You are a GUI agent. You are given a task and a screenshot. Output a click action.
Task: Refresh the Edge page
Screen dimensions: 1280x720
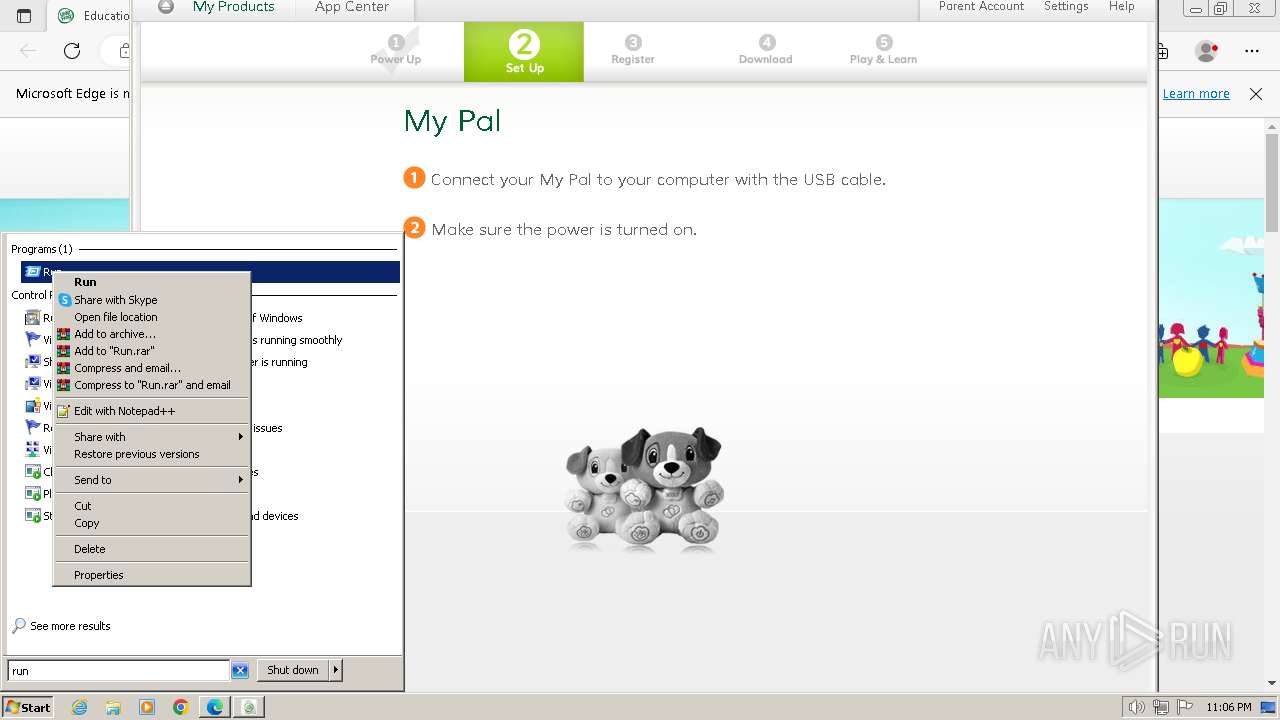pyautogui.click(x=72, y=50)
